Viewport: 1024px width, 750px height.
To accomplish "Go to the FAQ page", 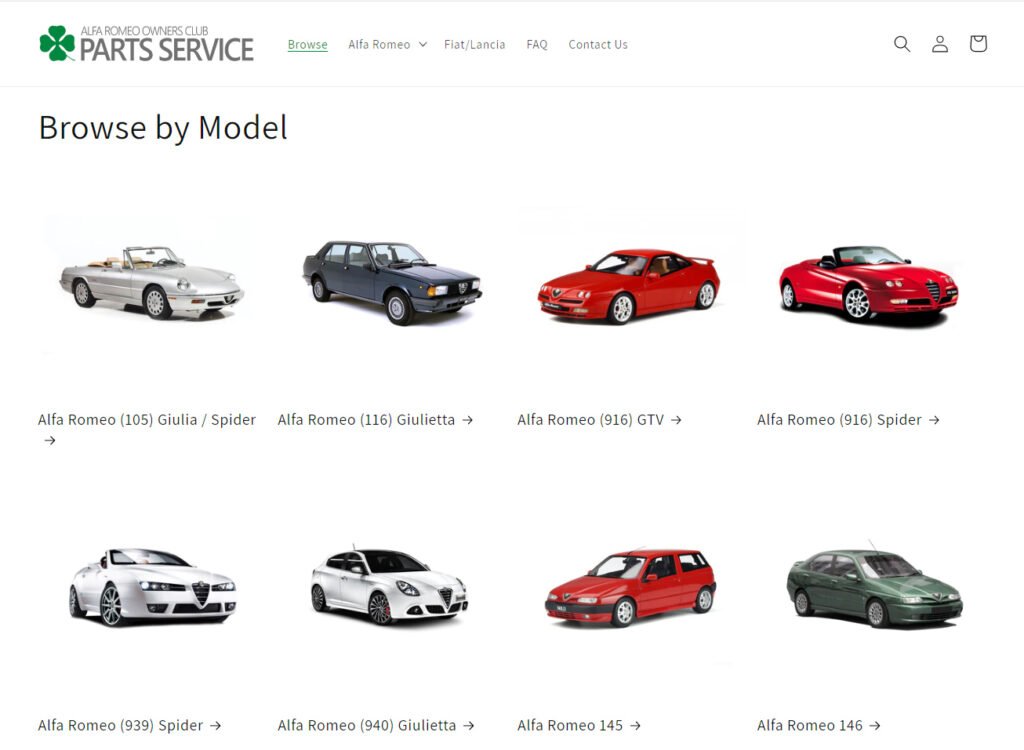I will pyautogui.click(x=536, y=44).
